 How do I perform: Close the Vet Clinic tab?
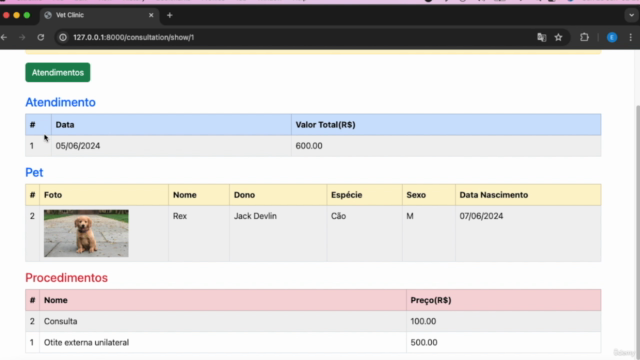point(151,15)
